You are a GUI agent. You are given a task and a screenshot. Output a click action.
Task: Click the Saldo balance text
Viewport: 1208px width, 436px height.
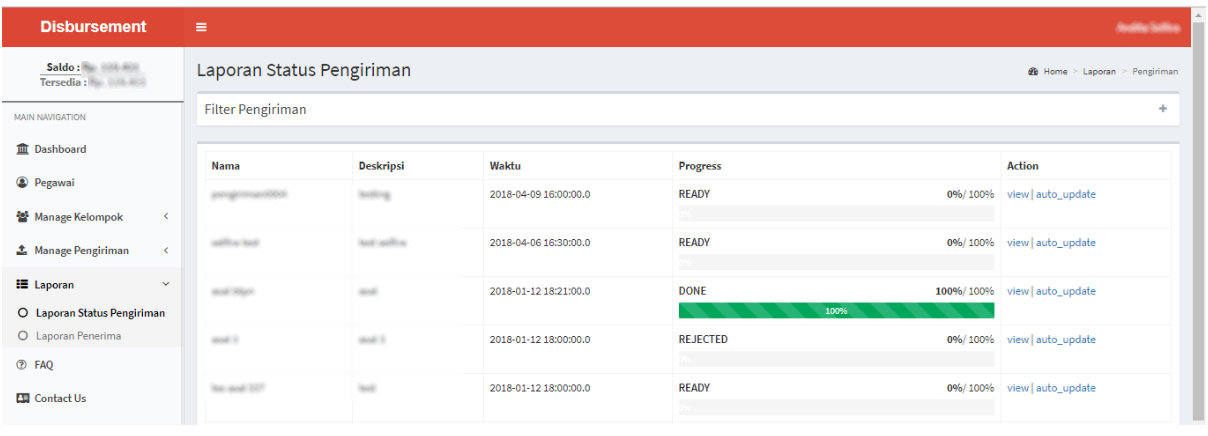coord(92,67)
